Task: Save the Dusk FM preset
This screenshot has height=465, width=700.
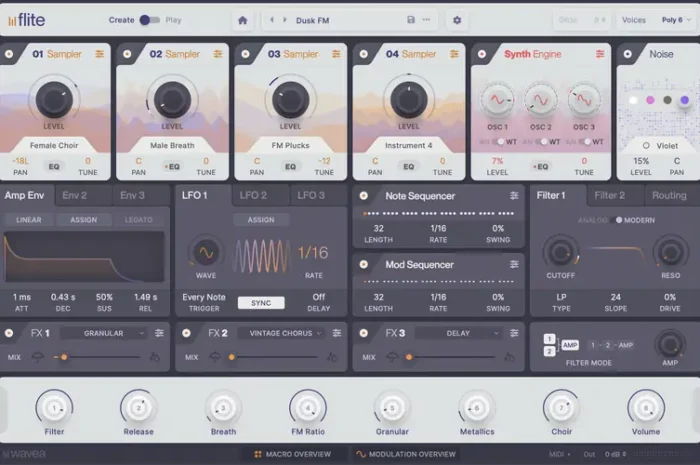Action: click(x=411, y=20)
